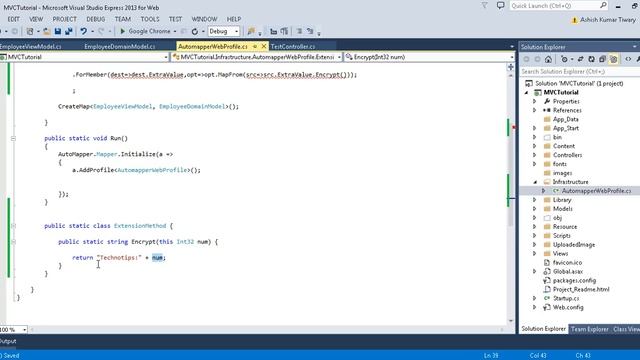
Task: Open the WINDOW menu
Action: (x=204, y=19)
